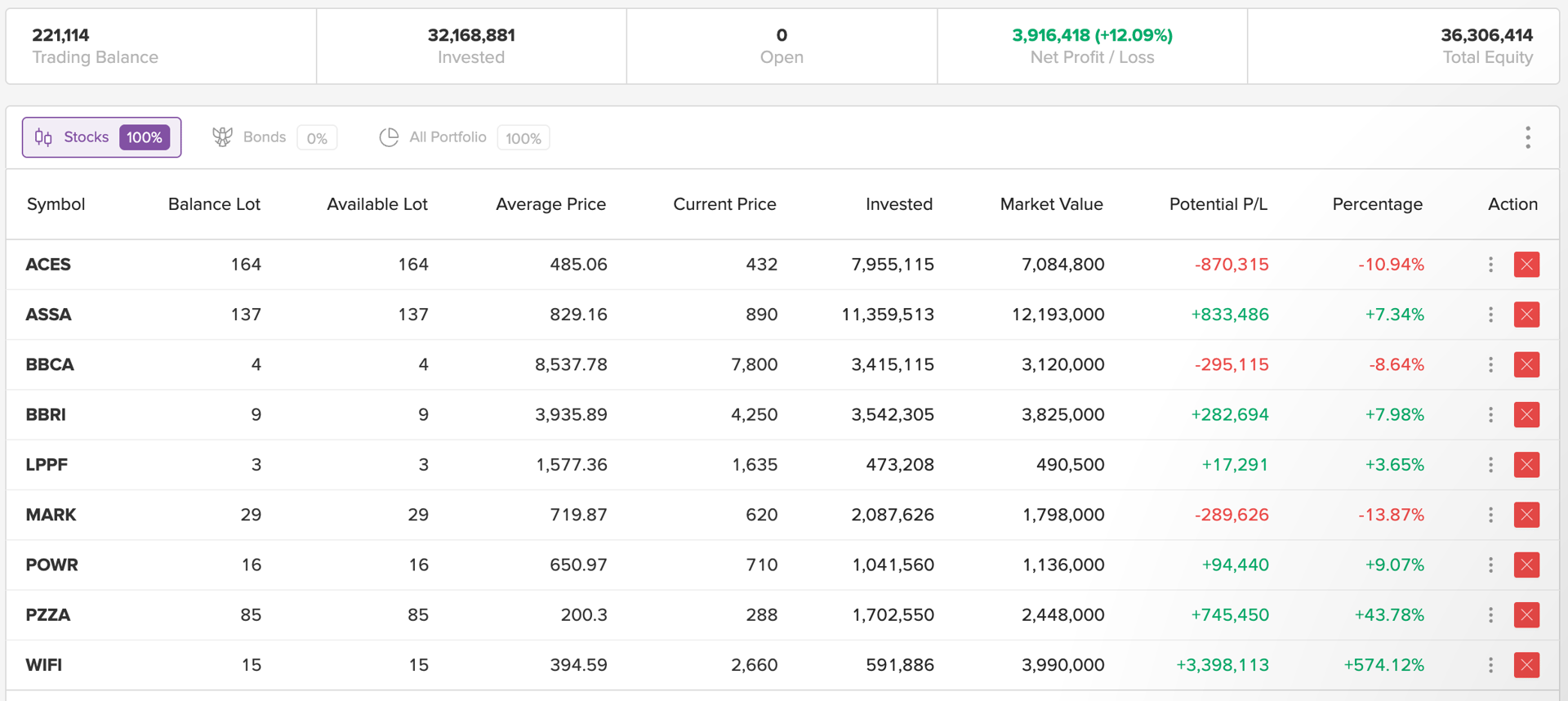Click the Total Equity value 36,306,414

point(1486,35)
